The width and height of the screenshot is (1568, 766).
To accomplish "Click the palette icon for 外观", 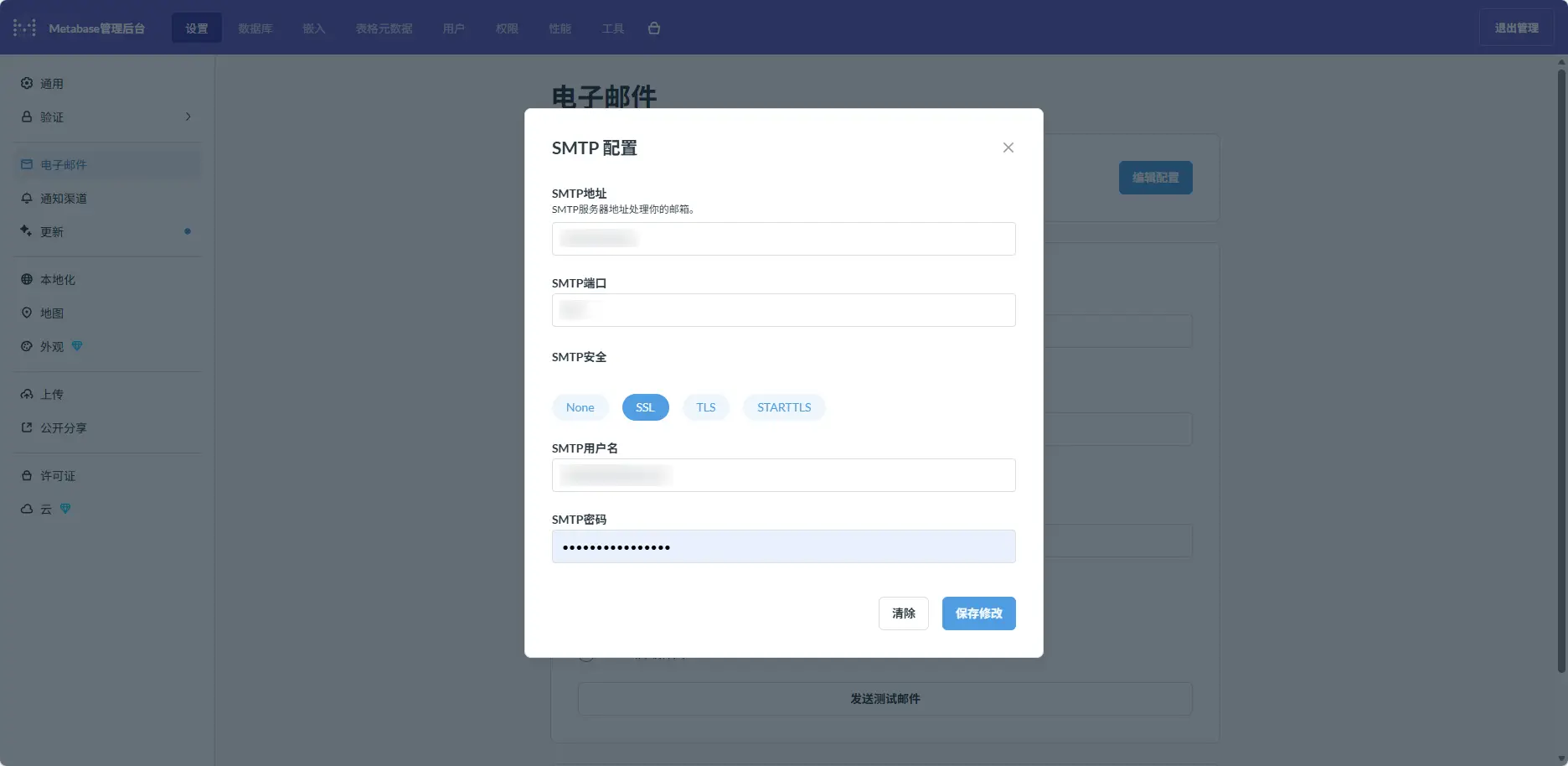I will click(27, 346).
